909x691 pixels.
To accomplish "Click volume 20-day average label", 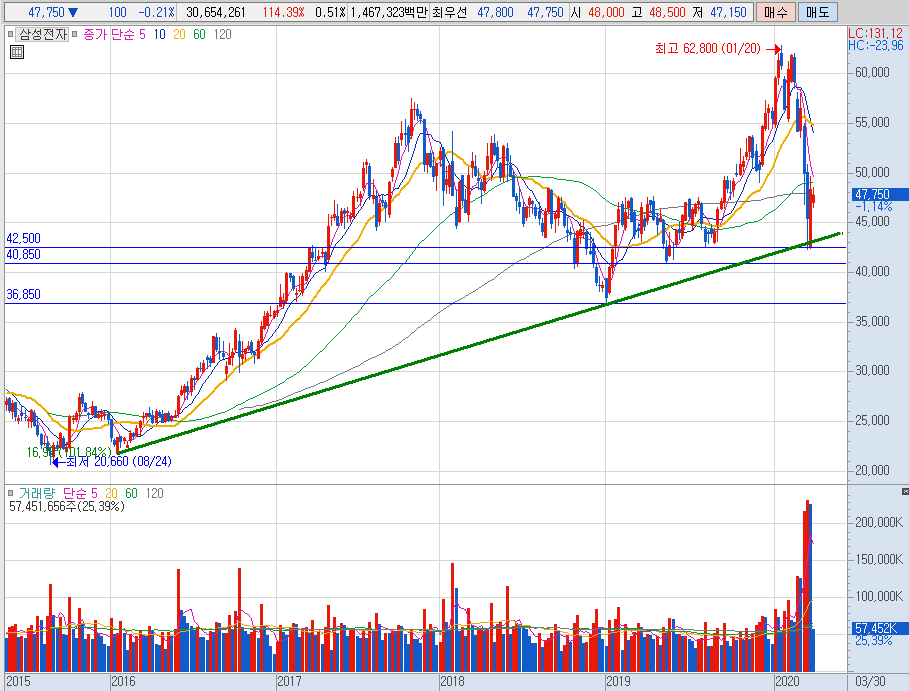I will pos(111,493).
